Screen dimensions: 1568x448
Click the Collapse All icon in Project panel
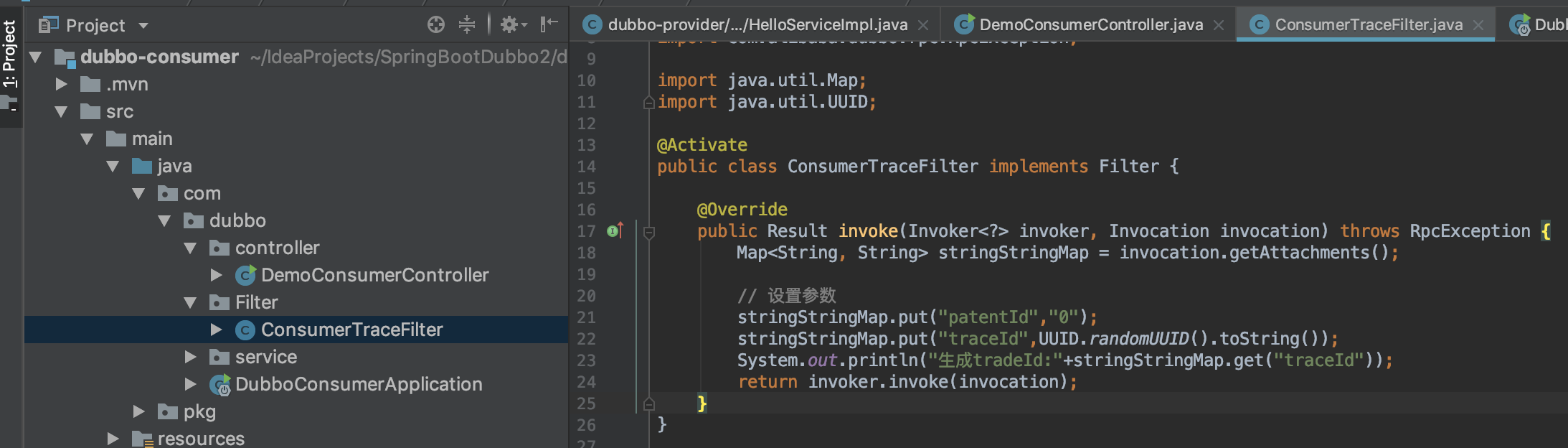point(467,25)
